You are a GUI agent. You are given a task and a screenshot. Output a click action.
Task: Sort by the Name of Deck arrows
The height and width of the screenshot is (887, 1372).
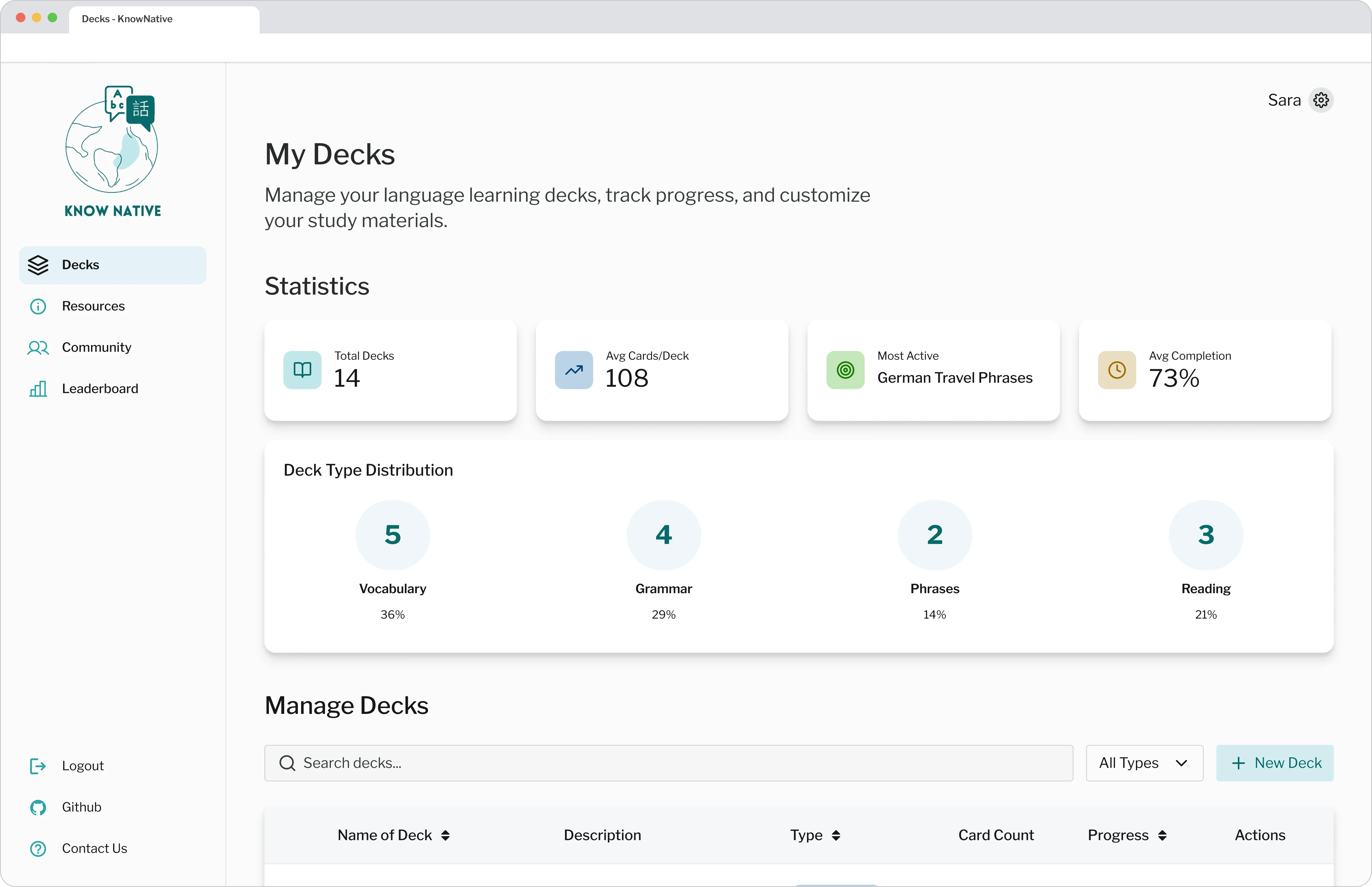pos(445,835)
